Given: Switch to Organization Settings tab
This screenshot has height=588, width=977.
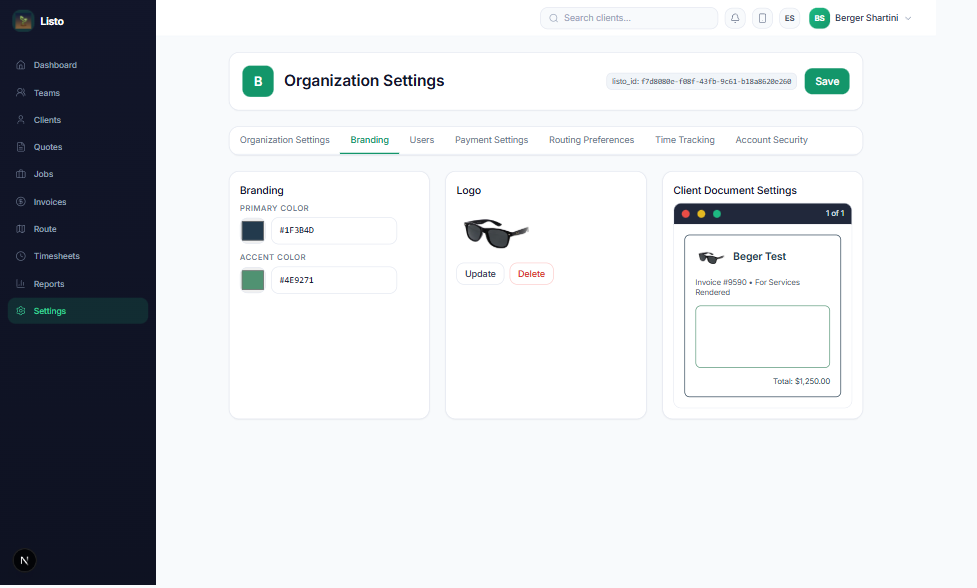Looking at the screenshot, I should (x=285, y=140).
